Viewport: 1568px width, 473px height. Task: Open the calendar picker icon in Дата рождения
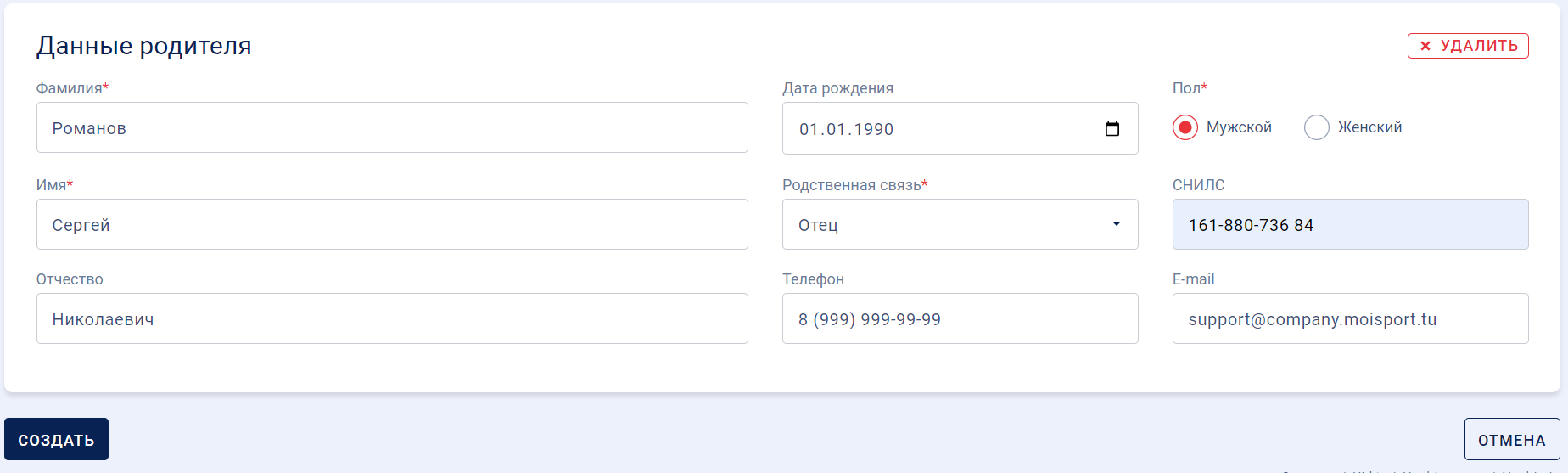click(1112, 129)
